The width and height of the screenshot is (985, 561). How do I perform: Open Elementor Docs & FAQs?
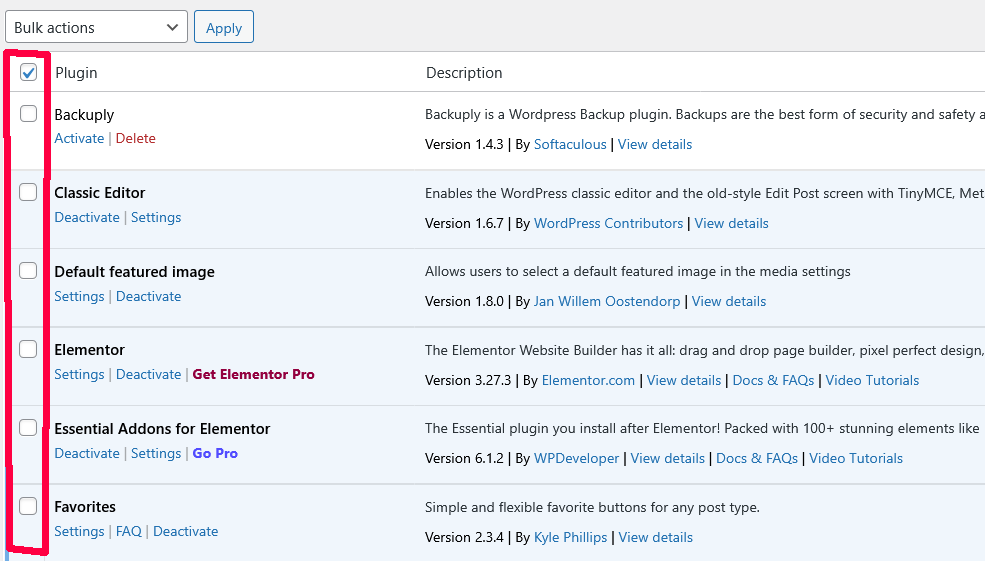pyautogui.click(x=773, y=381)
